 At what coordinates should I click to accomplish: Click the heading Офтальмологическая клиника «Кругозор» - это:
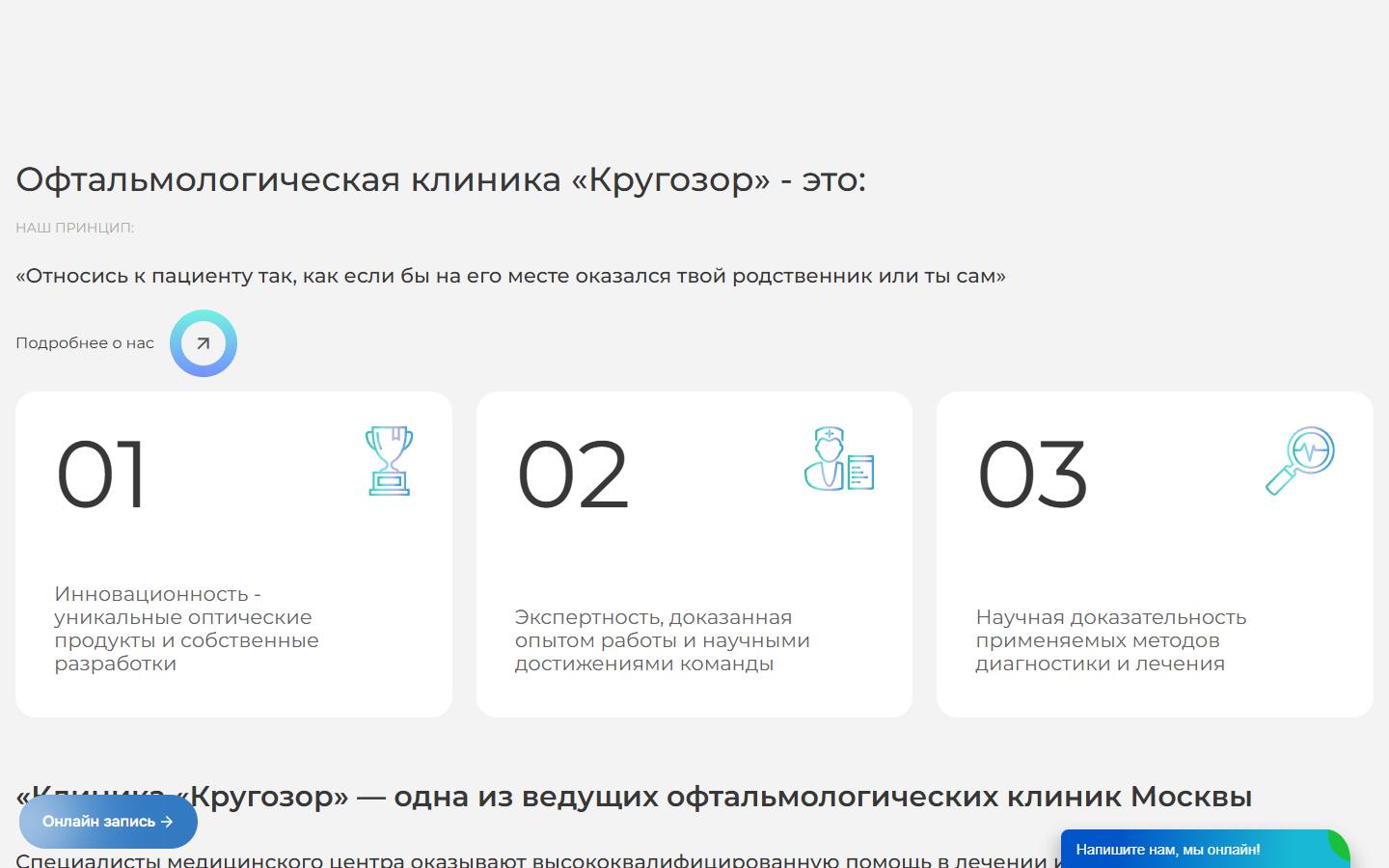(441, 179)
